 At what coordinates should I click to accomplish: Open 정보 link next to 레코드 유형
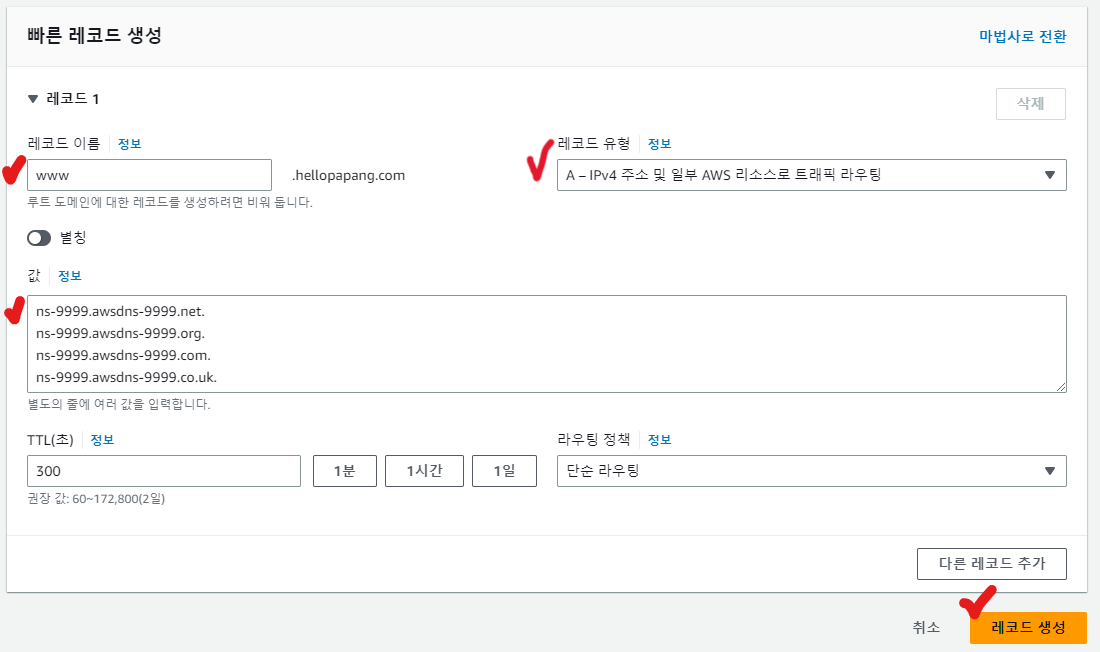click(660, 143)
